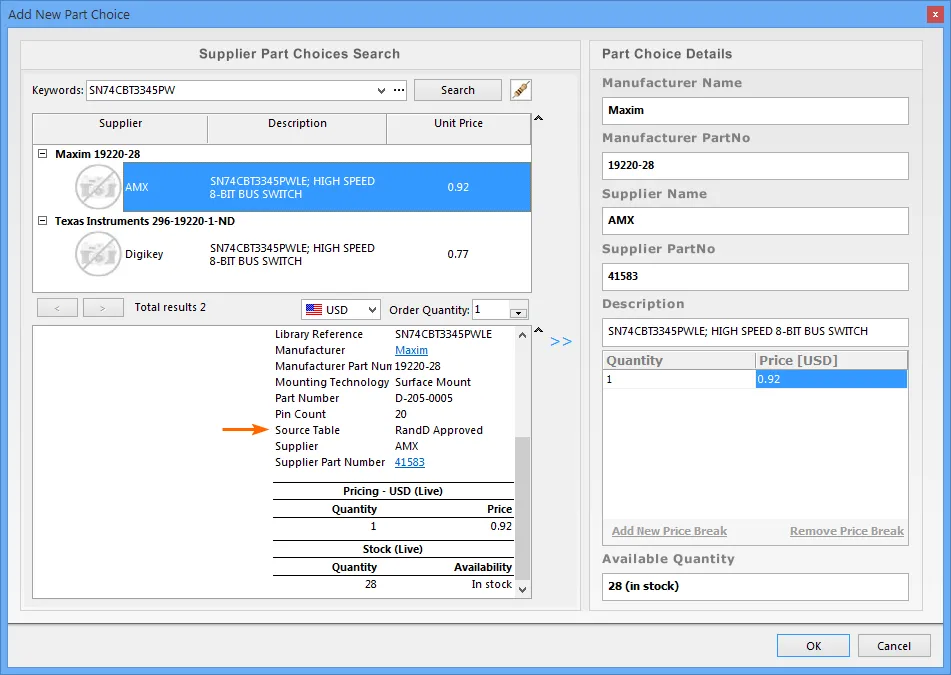Click the Price [USD] column header
951x675 pixels.
(832, 360)
